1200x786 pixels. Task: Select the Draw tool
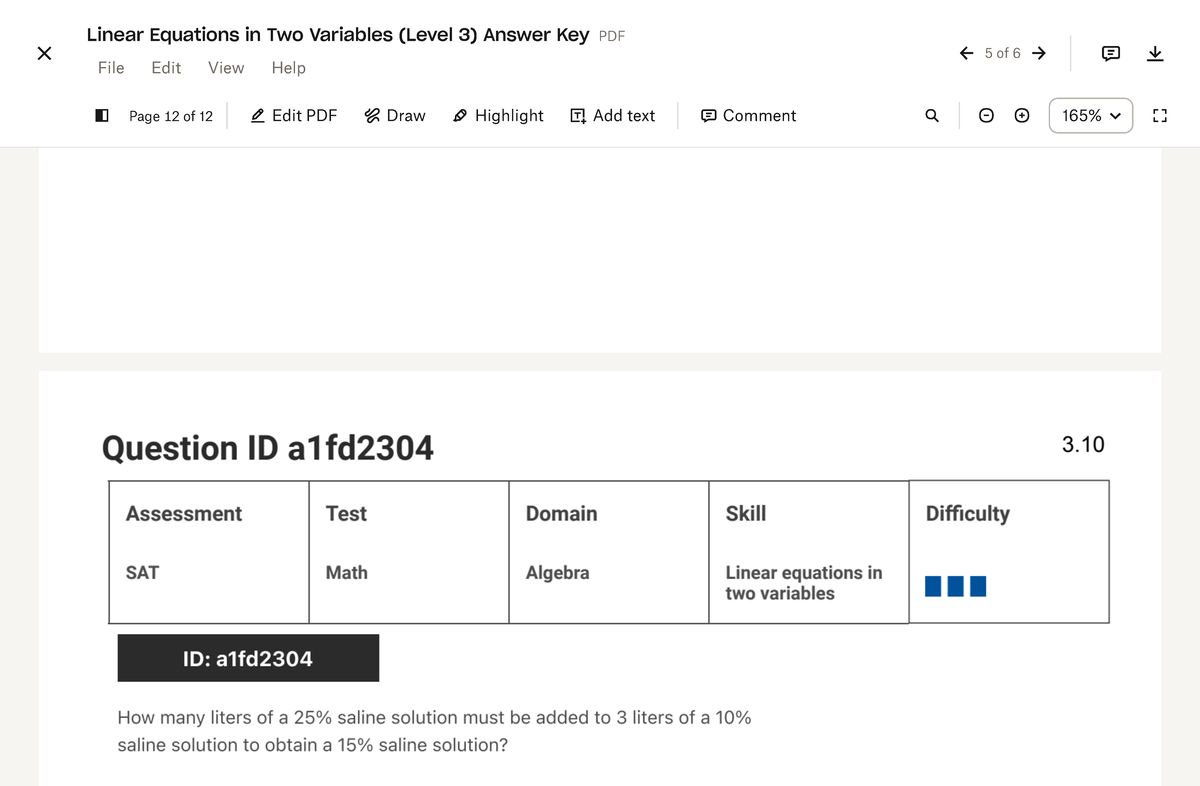[395, 116]
